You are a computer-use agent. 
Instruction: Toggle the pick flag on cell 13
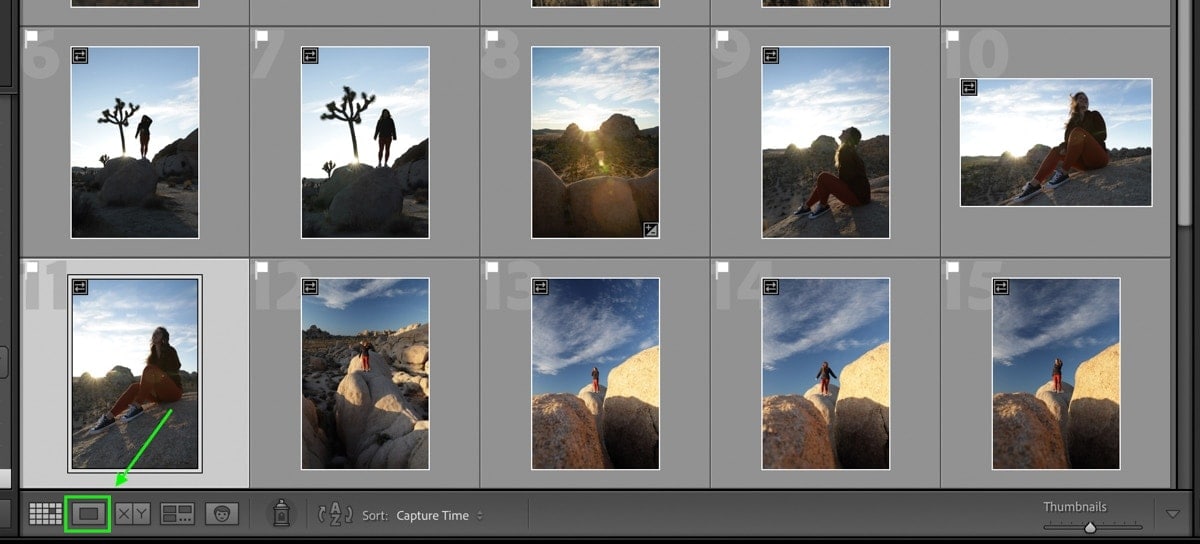tap(492, 270)
